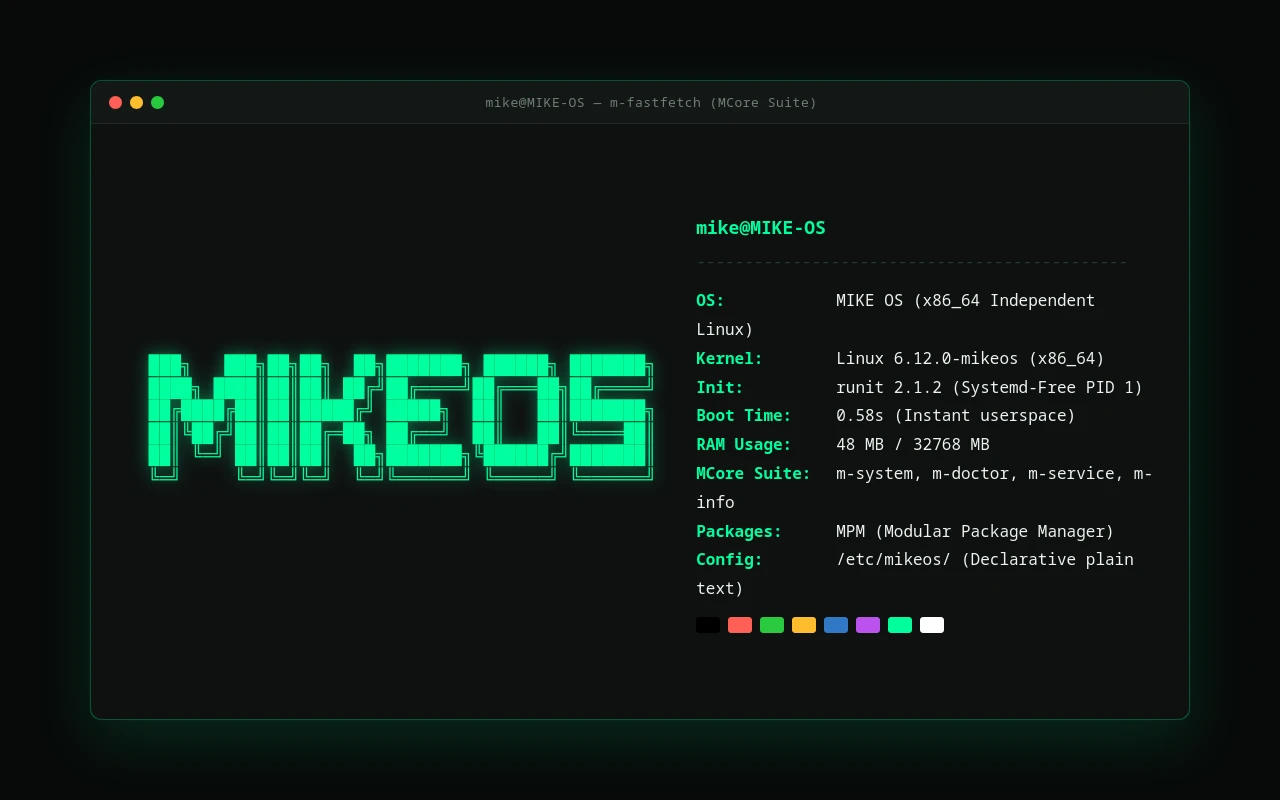Select '/etc/mikeos/ (Declarative plain' text
This screenshot has width=1280, height=800.
[x=985, y=559]
